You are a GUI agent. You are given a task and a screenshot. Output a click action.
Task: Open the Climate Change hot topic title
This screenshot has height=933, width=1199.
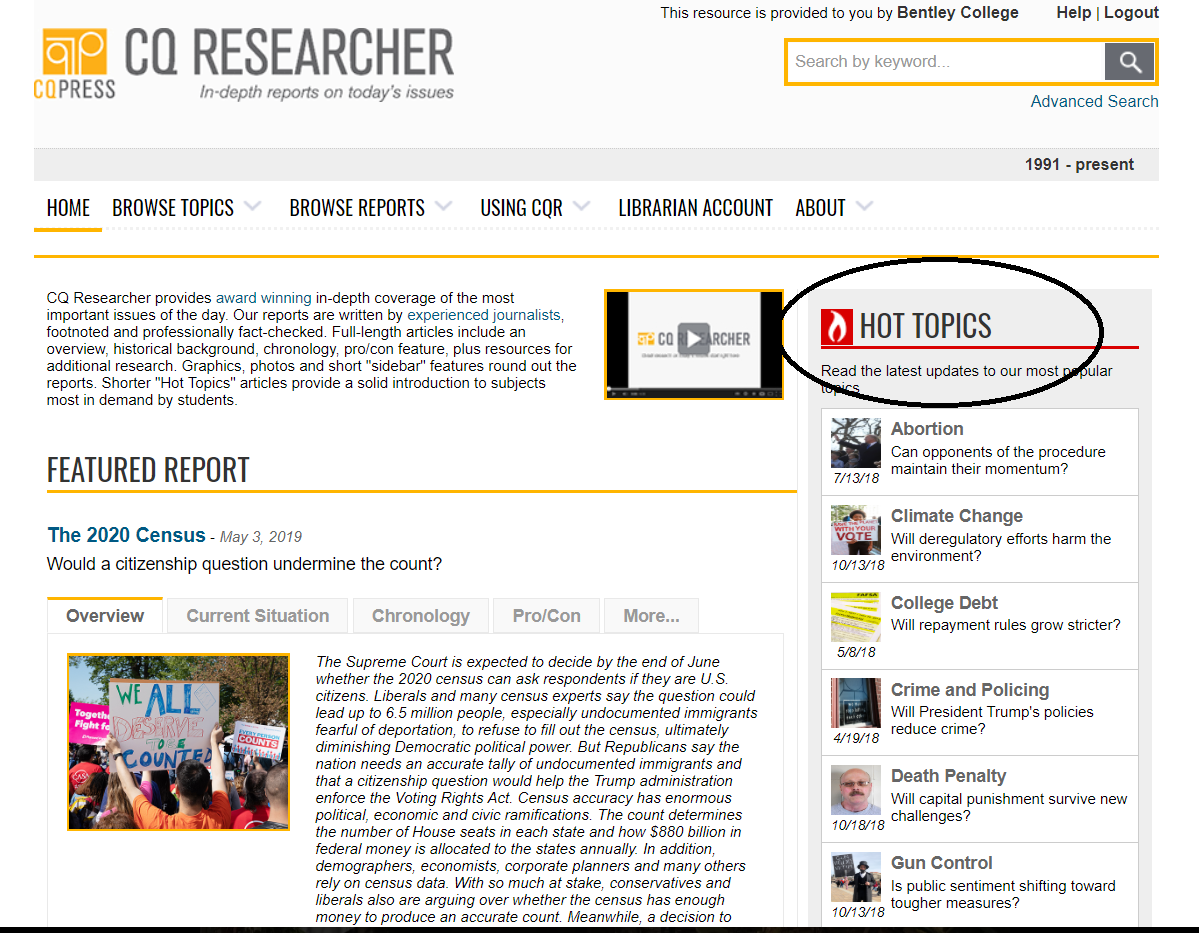[x=957, y=516]
